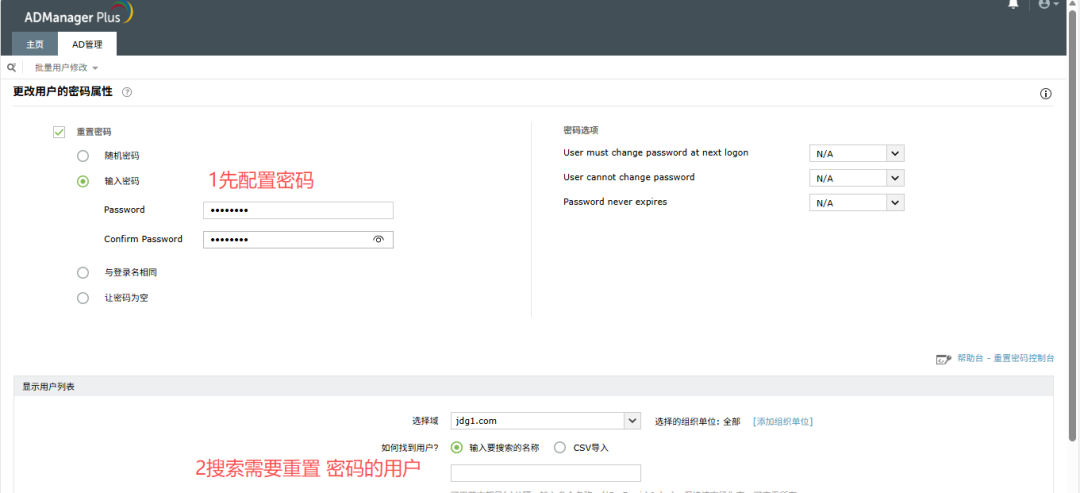Toggle the 重置密码 checkbox

click(x=59, y=132)
